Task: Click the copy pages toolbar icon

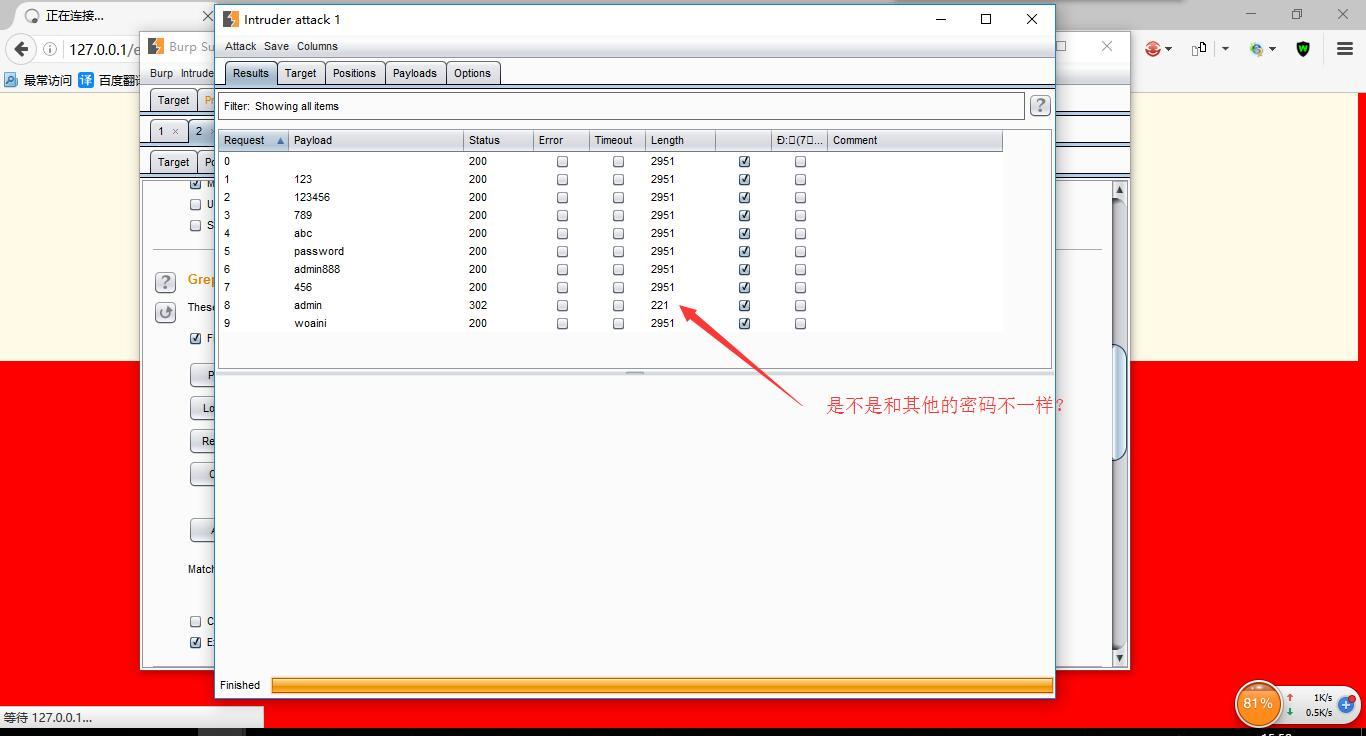Action: tap(1199, 48)
